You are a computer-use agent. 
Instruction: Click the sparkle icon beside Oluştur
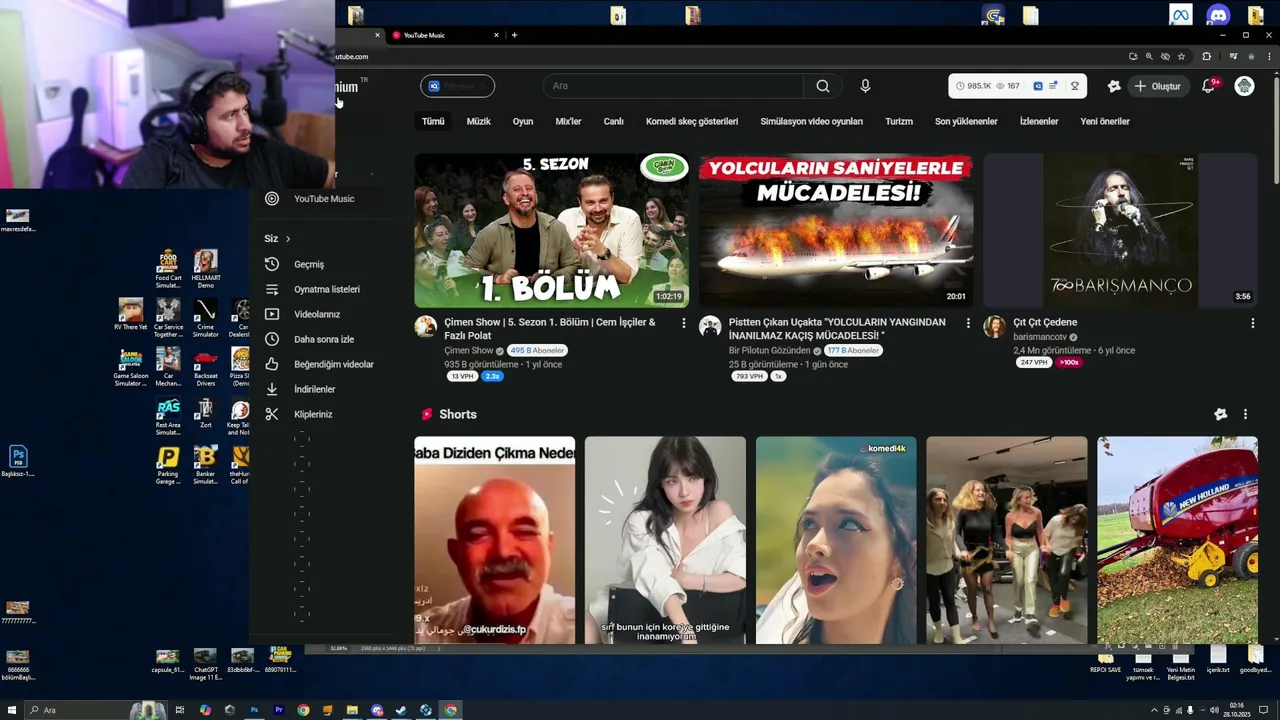coord(1114,86)
